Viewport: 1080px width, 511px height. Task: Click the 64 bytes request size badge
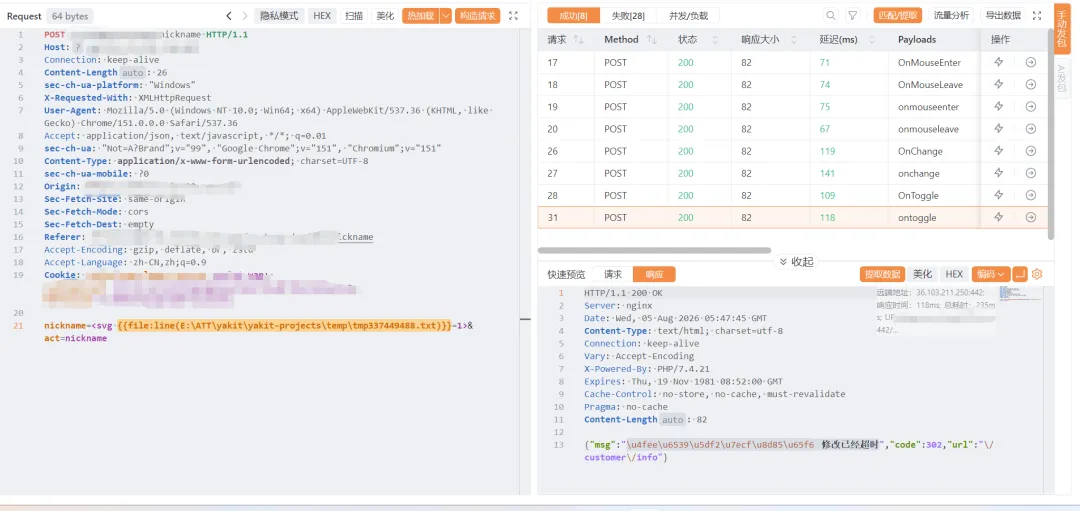coord(70,16)
